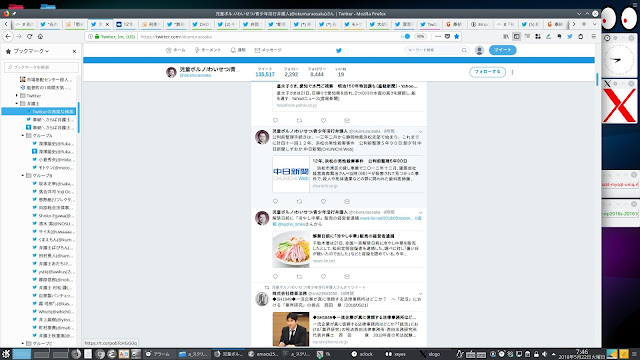This screenshot has width=640, height=360.
Task: Open the Firefox hamburger menu
Action: pos(593,36)
